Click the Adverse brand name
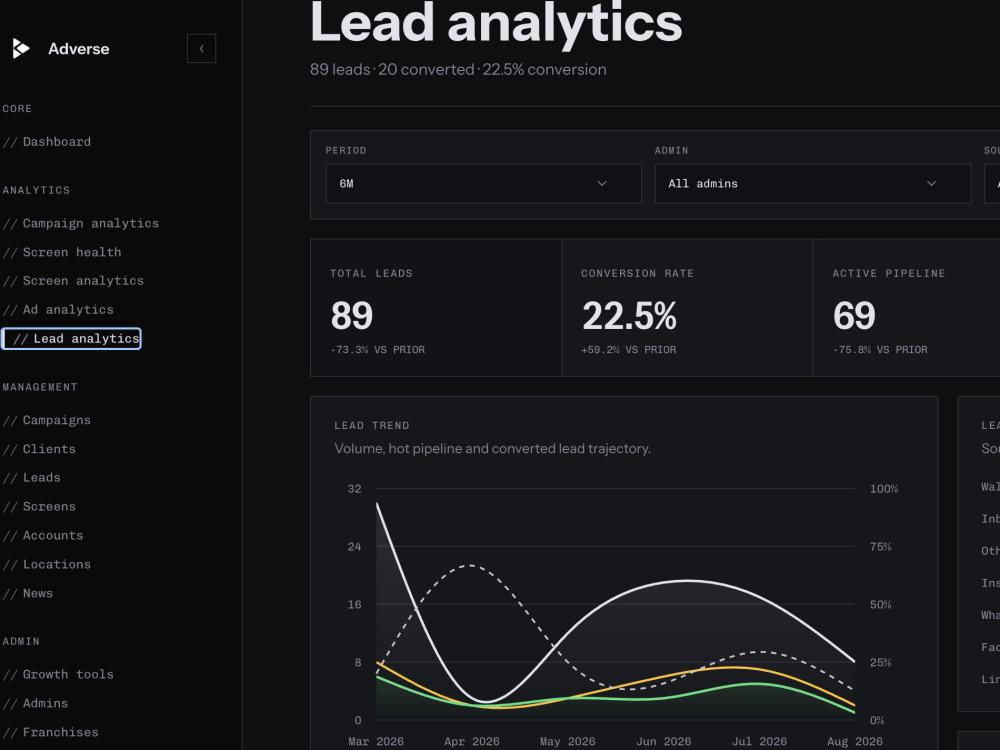 point(79,48)
